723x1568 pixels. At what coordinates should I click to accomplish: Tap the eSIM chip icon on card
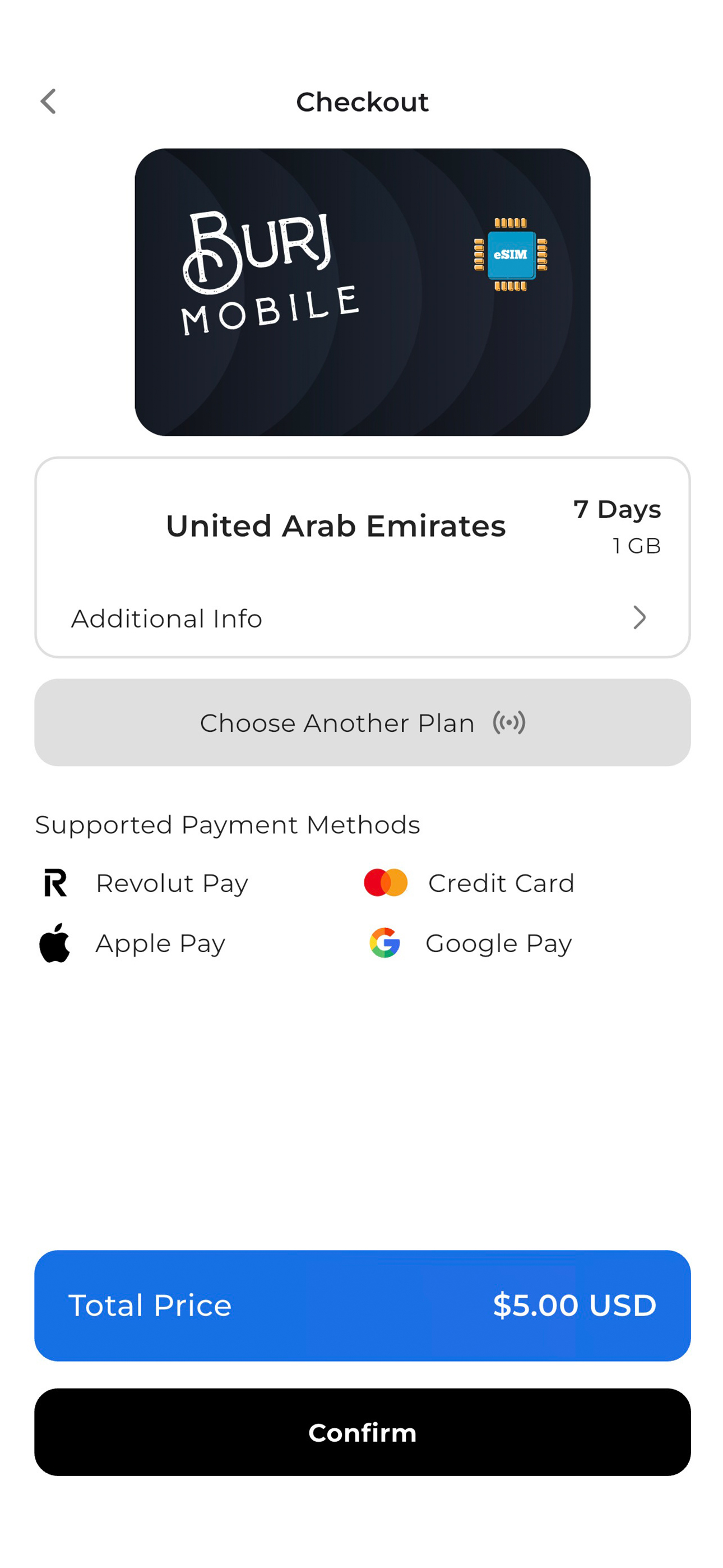coord(510,255)
